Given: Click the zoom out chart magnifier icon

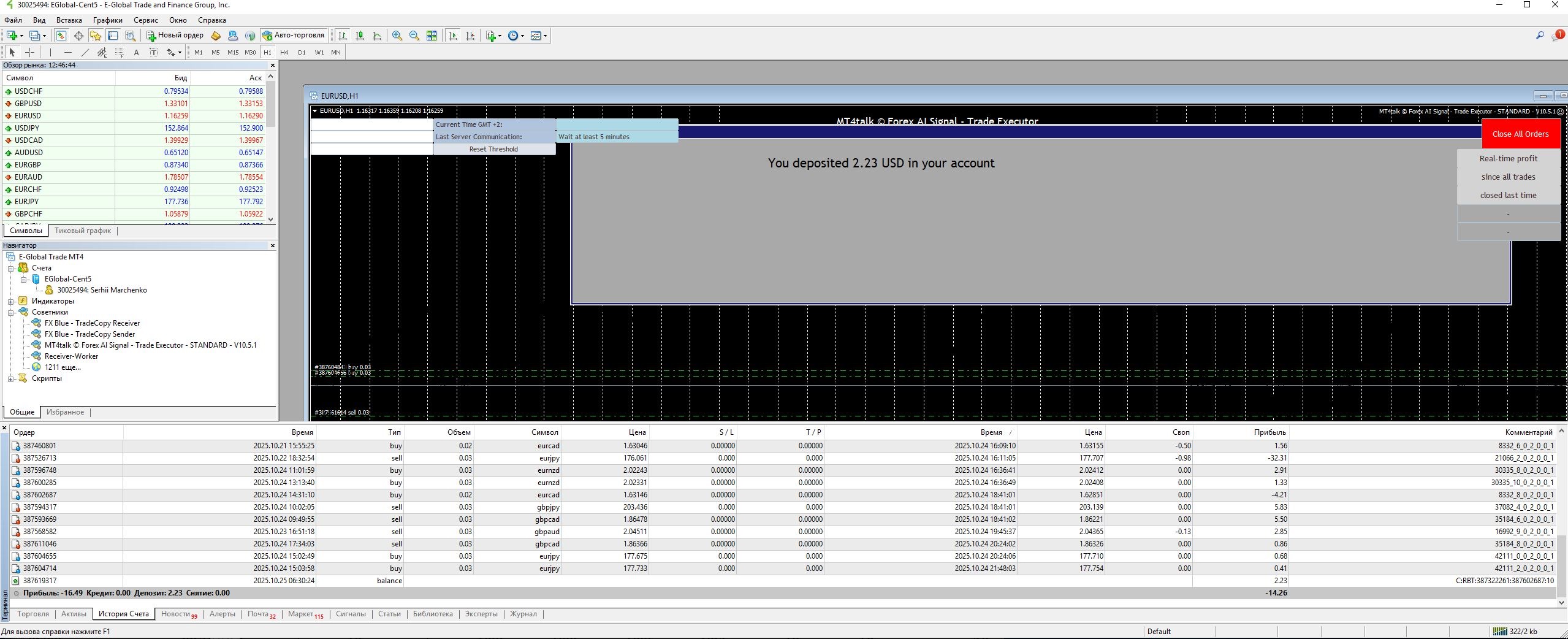Looking at the screenshot, I should pos(414,36).
